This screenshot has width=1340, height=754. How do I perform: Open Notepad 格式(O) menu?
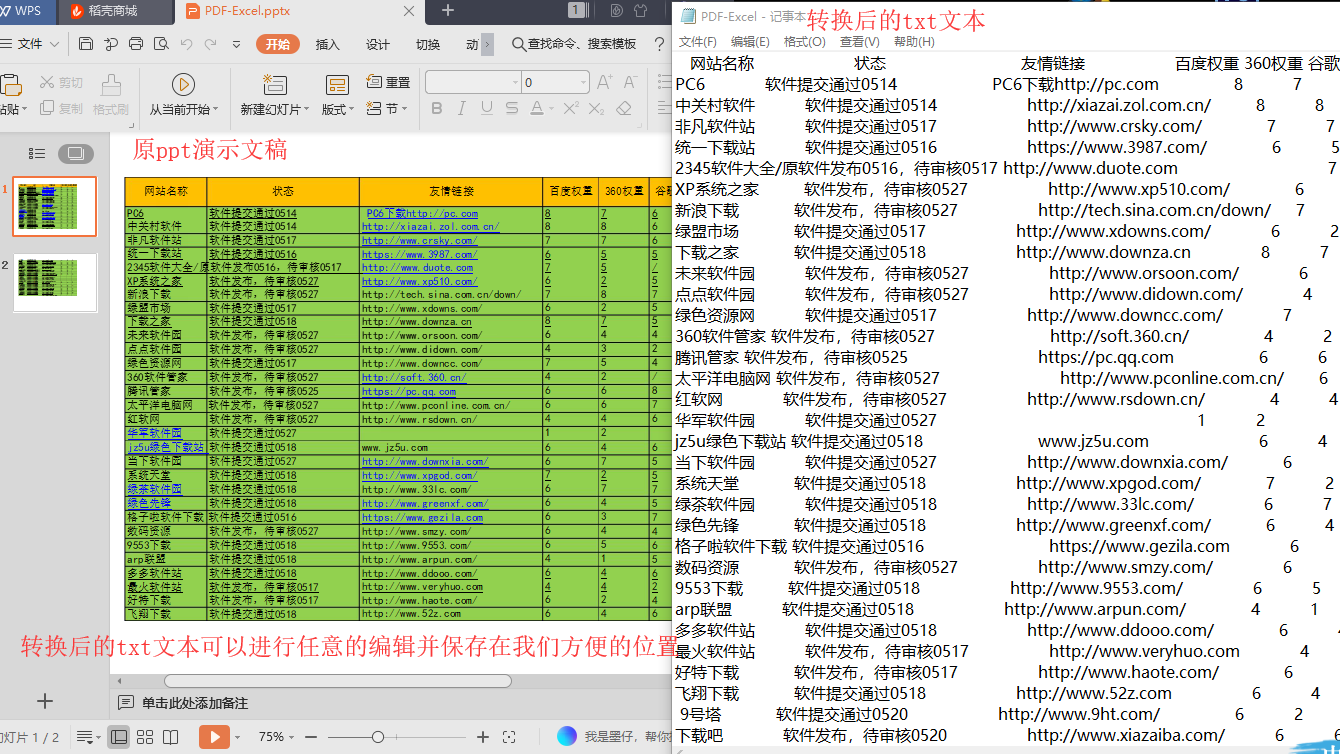click(x=805, y=42)
